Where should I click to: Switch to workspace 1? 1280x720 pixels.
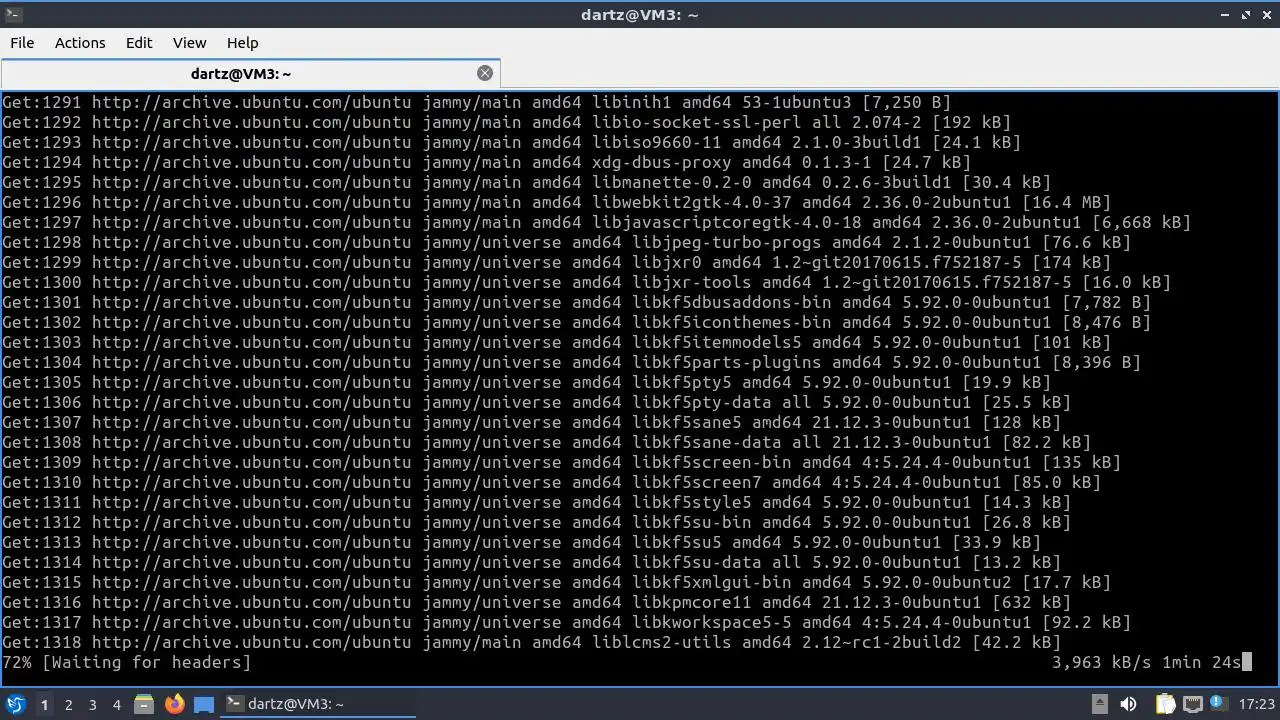point(44,705)
